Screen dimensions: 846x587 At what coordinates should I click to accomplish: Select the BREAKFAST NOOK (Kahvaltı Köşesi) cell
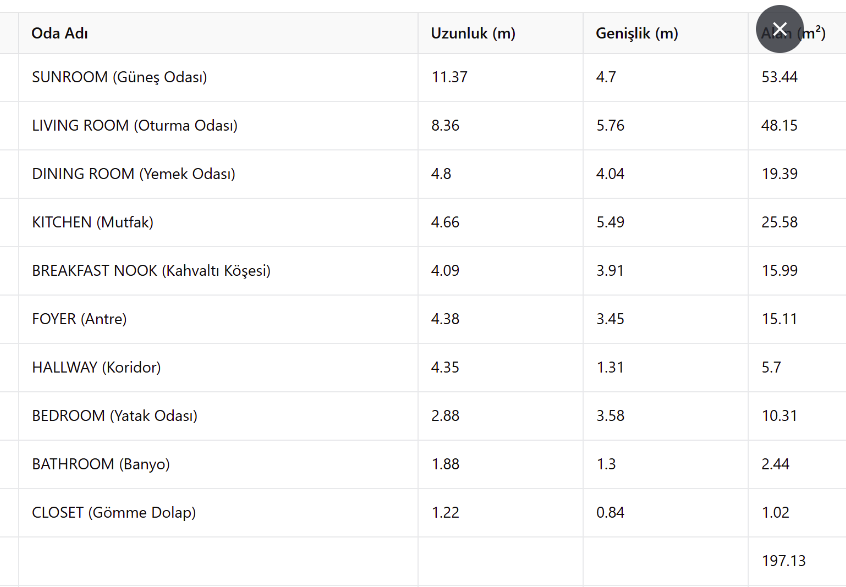point(151,270)
